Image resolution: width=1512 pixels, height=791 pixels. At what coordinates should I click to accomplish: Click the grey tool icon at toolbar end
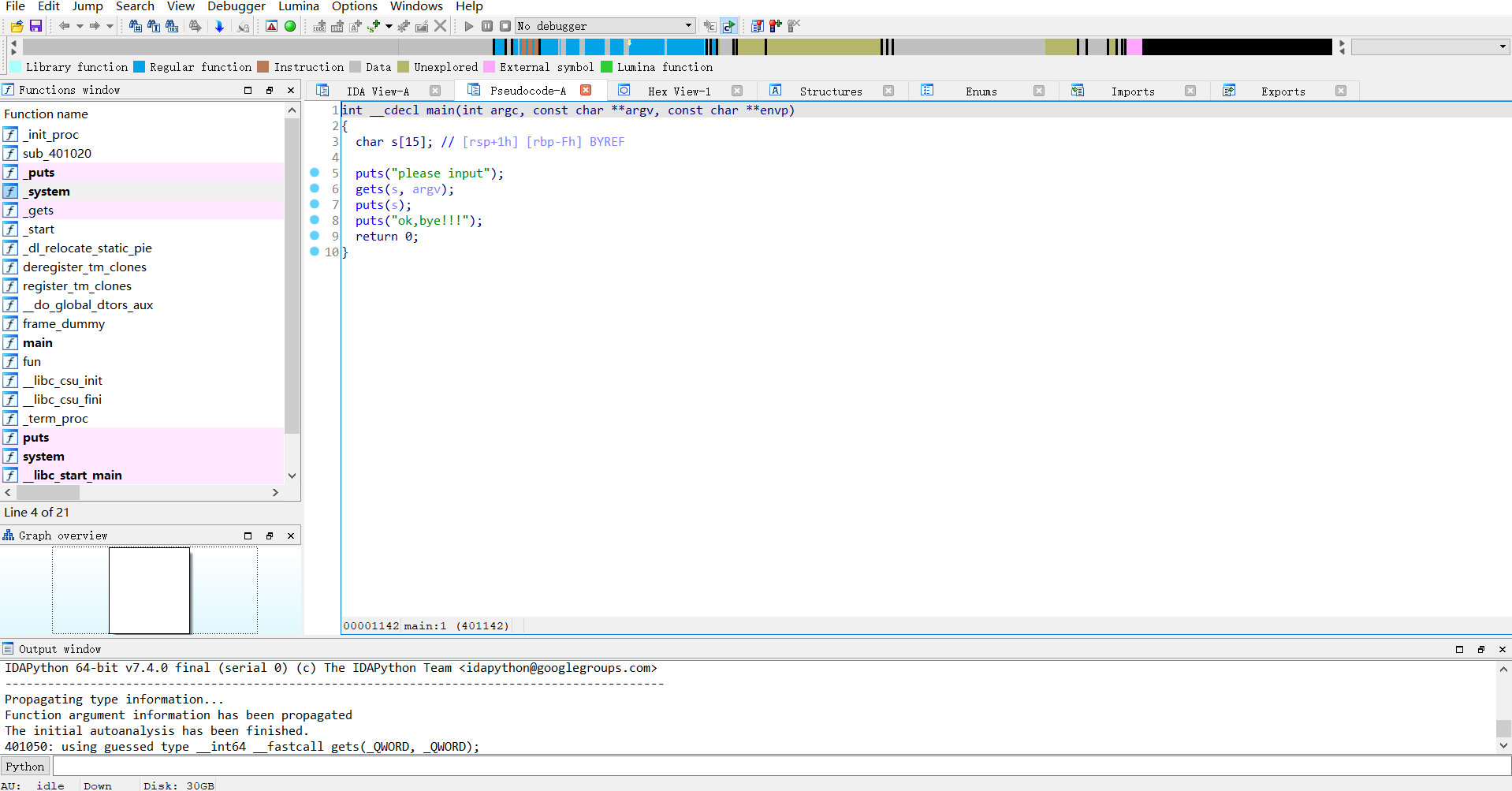pos(794,26)
